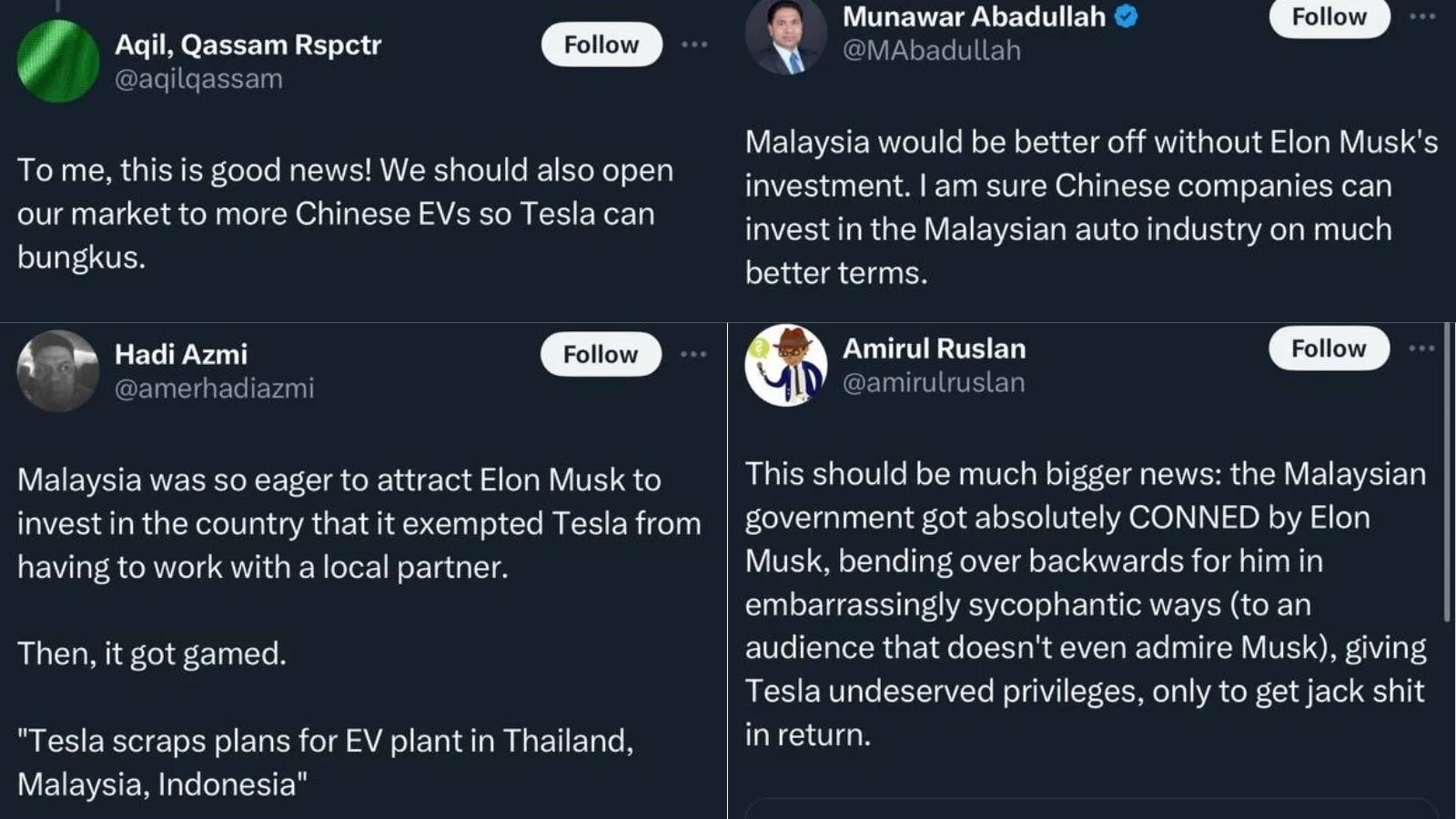Click the scrollbar beside Amirul Ruslan's tweet
The image size is (1456, 819).
(1447, 473)
